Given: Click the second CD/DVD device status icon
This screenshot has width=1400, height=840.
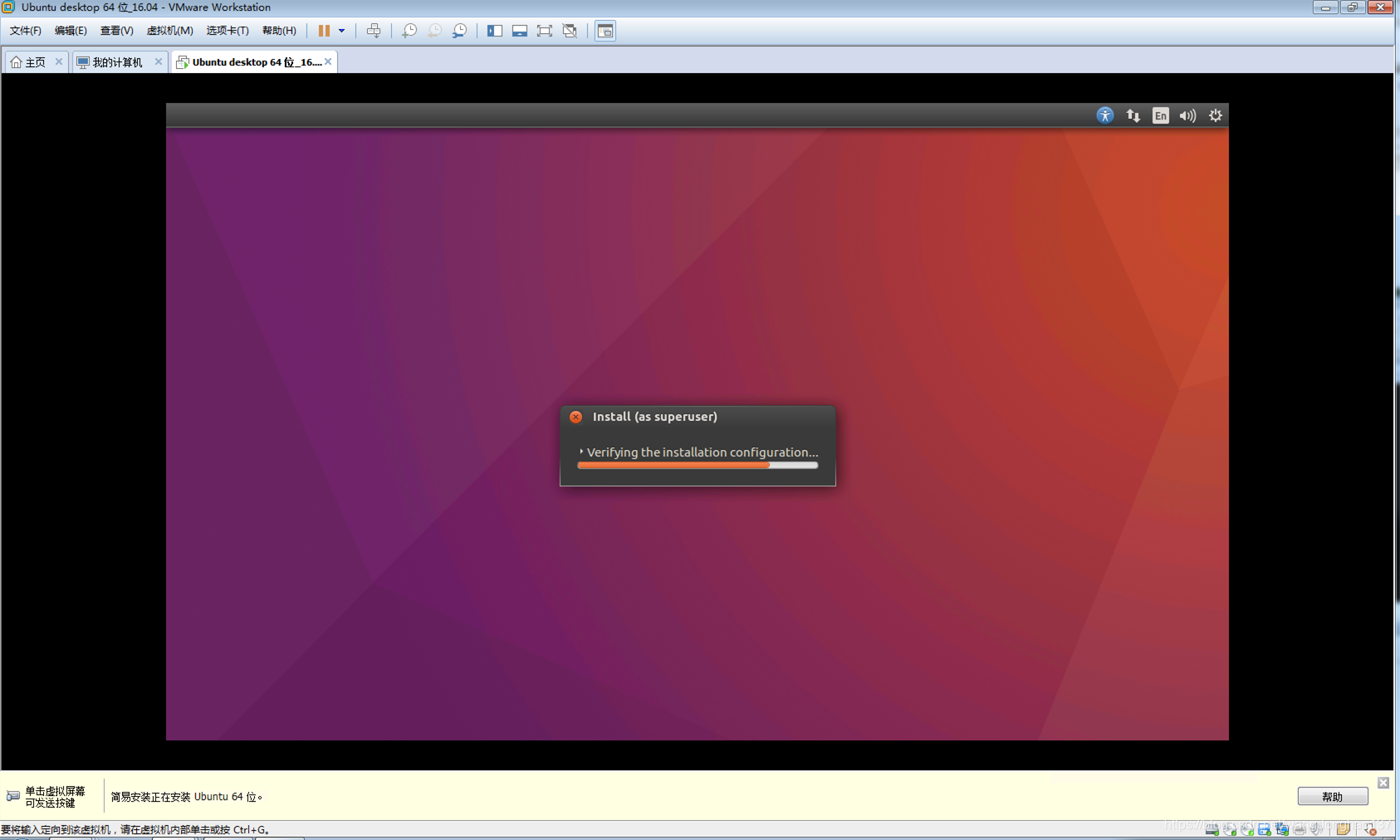Looking at the screenshot, I should pyautogui.click(x=1247, y=829).
